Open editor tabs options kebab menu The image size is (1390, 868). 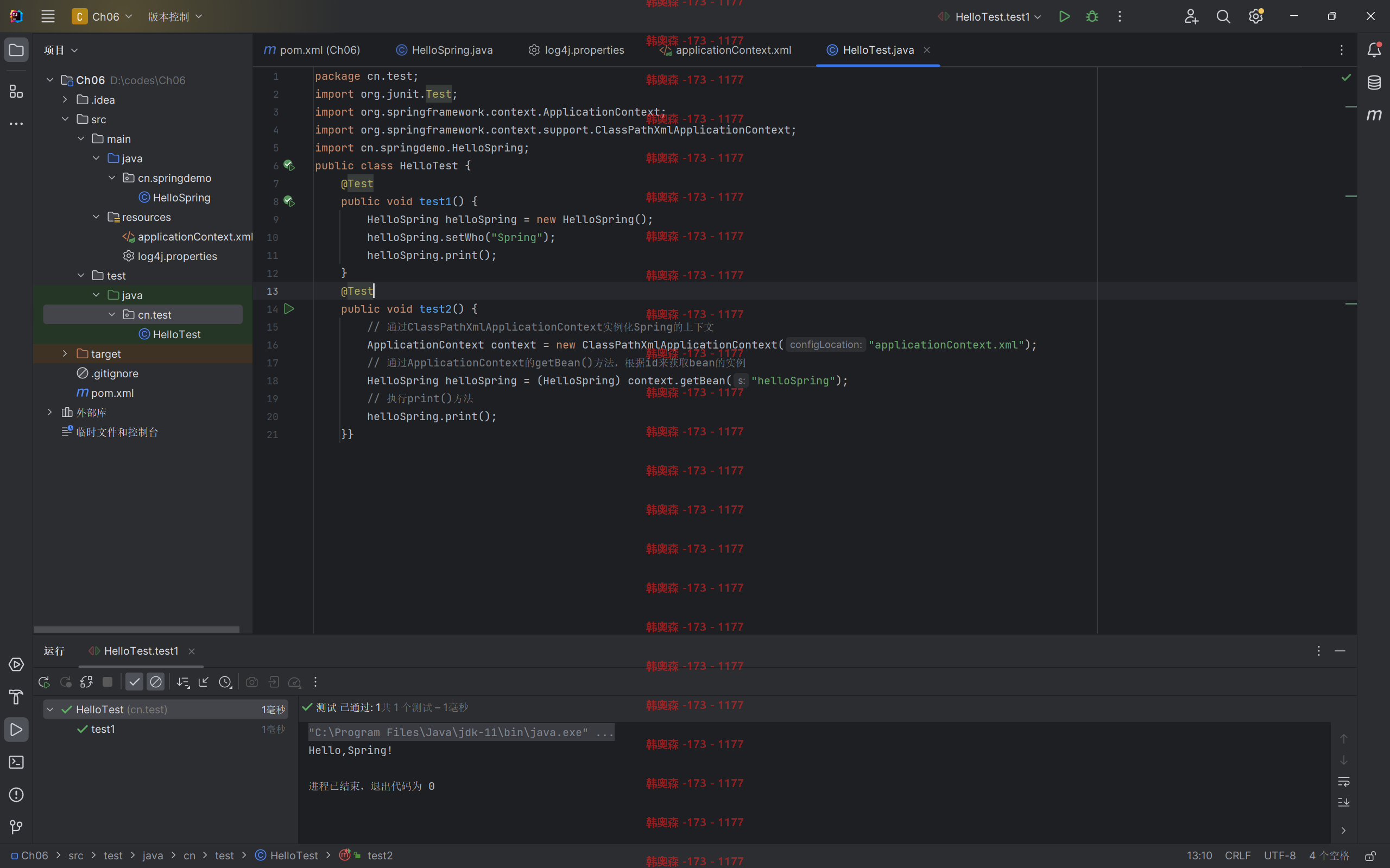pos(1342,50)
